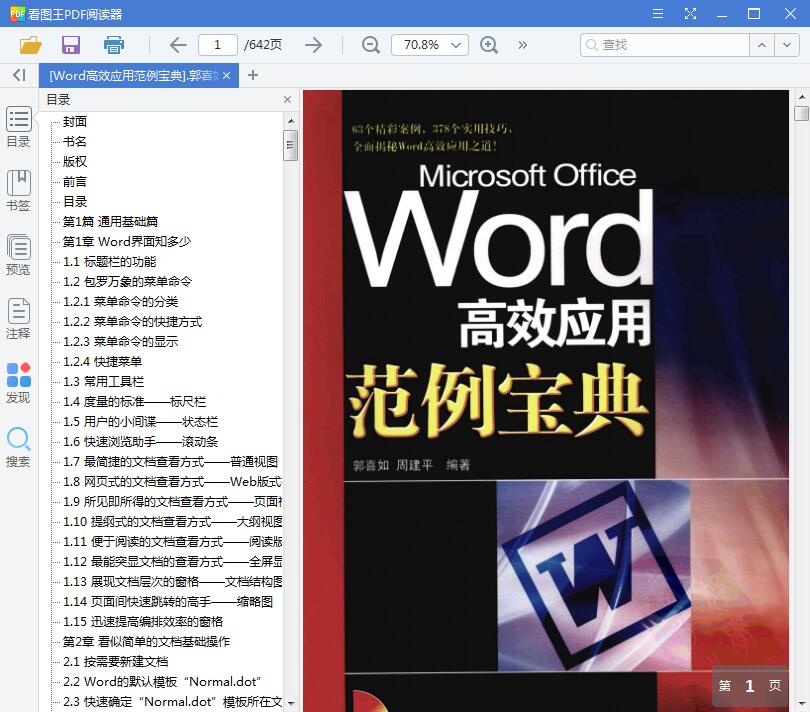Open the 注释 annotations panel

pyautogui.click(x=19, y=319)
